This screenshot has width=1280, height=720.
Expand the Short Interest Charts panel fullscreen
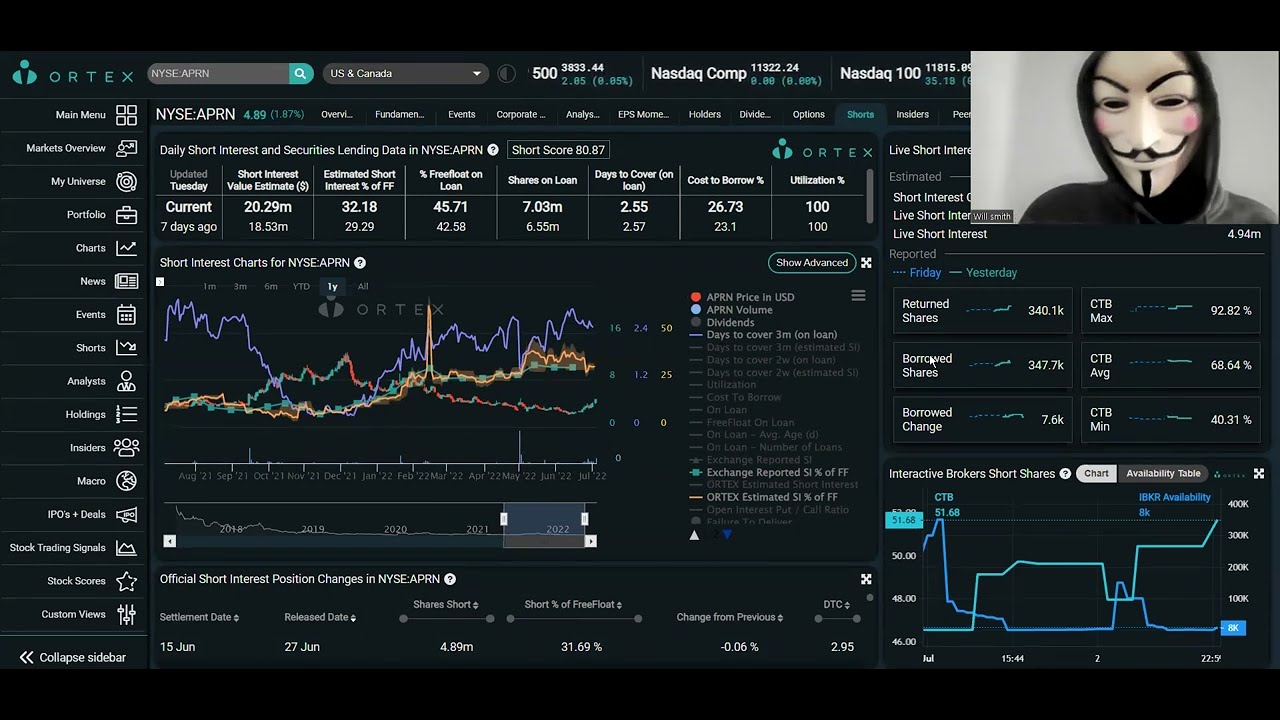866,263
